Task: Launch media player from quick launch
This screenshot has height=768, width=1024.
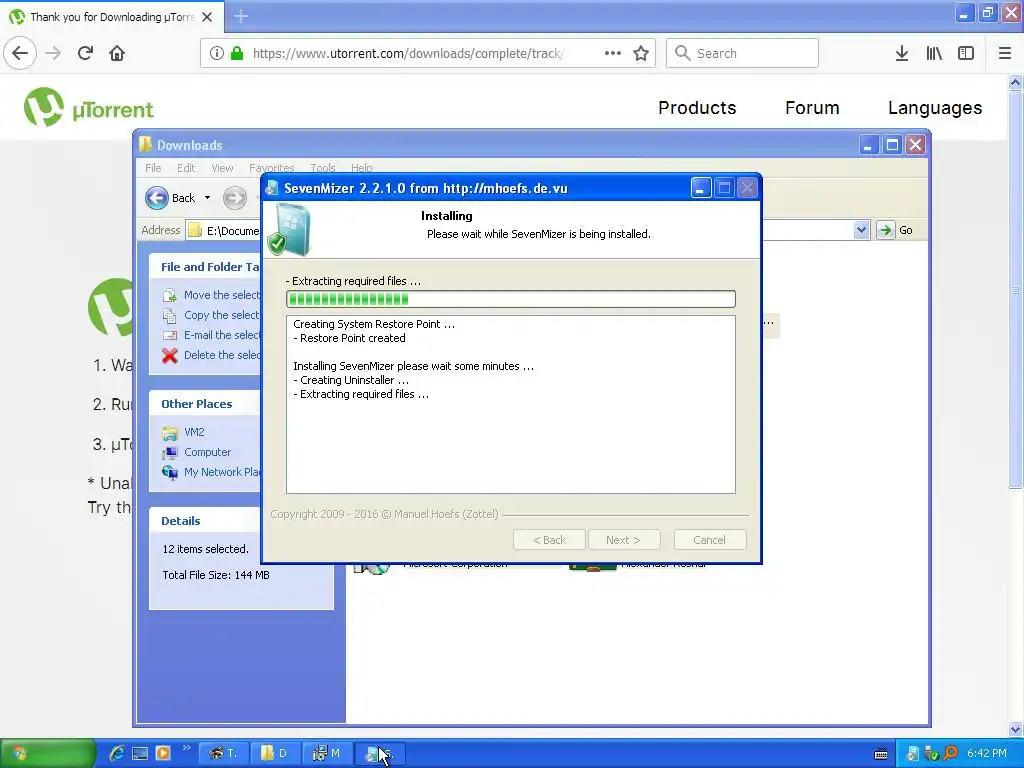Action: pyautogui.click(x=163, y=754)
